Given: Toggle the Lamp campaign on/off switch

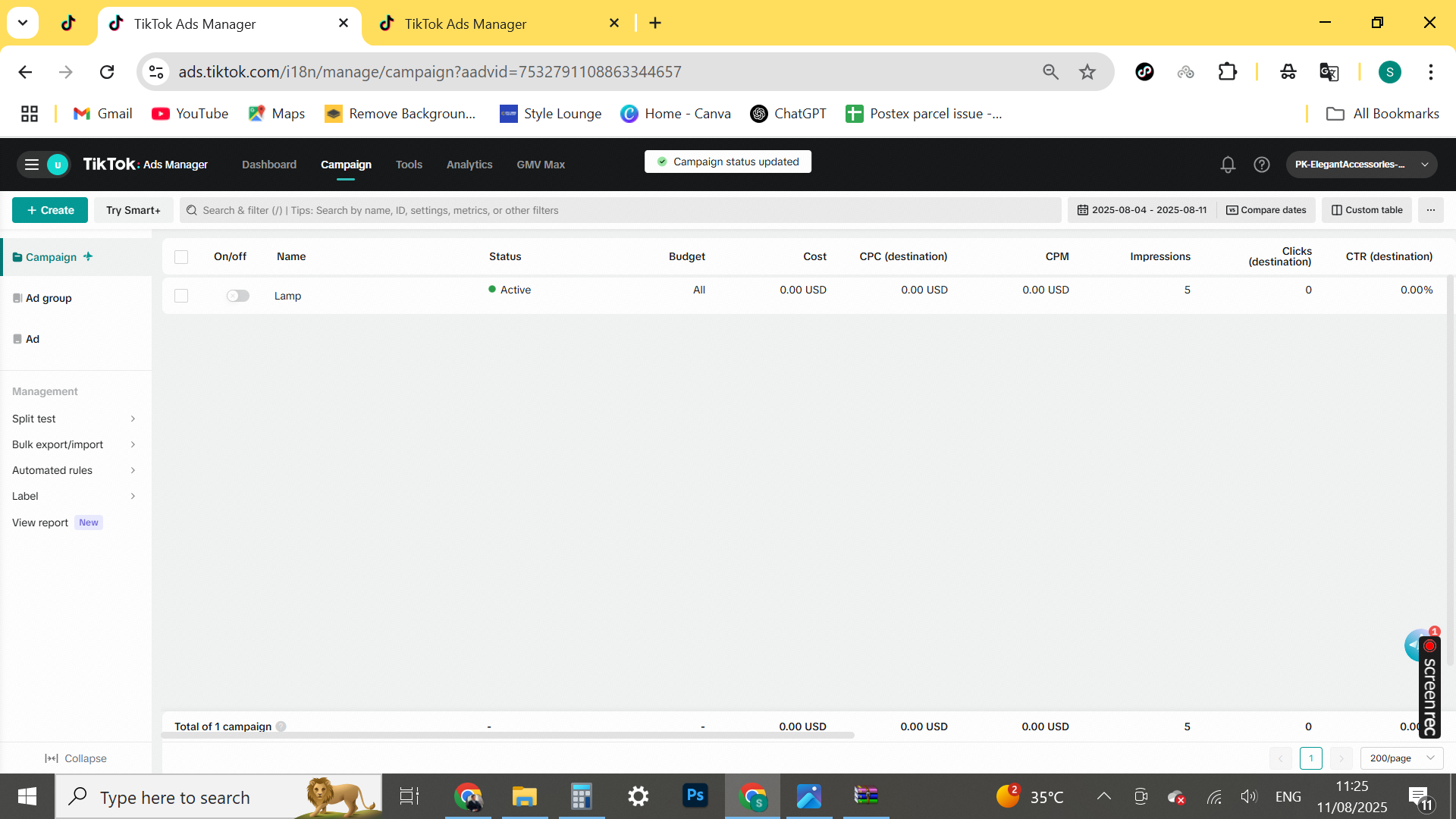Looking at the screenshot, I should tap(238, 296).
